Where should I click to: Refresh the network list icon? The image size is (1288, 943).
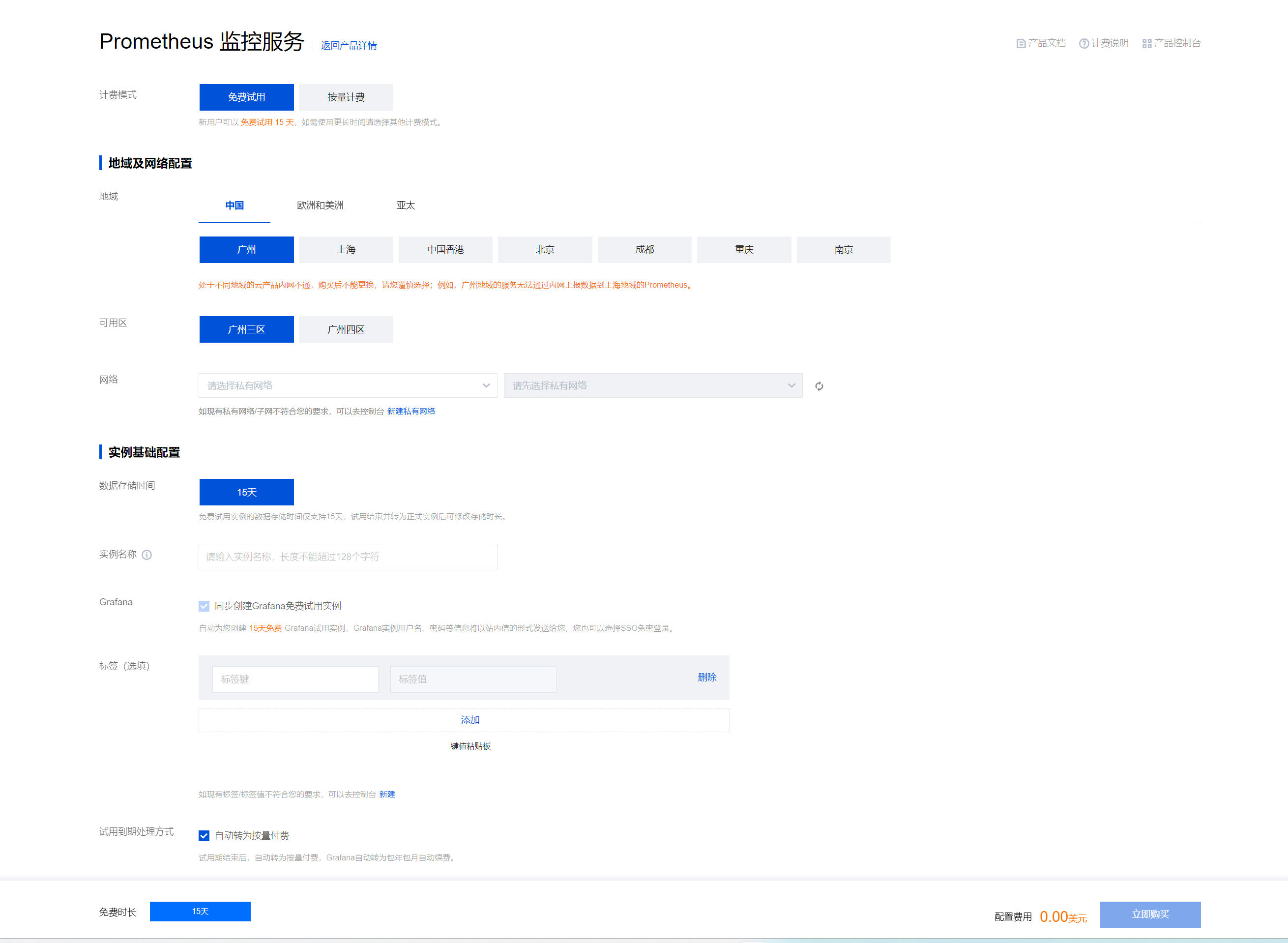tap(819, 386)
